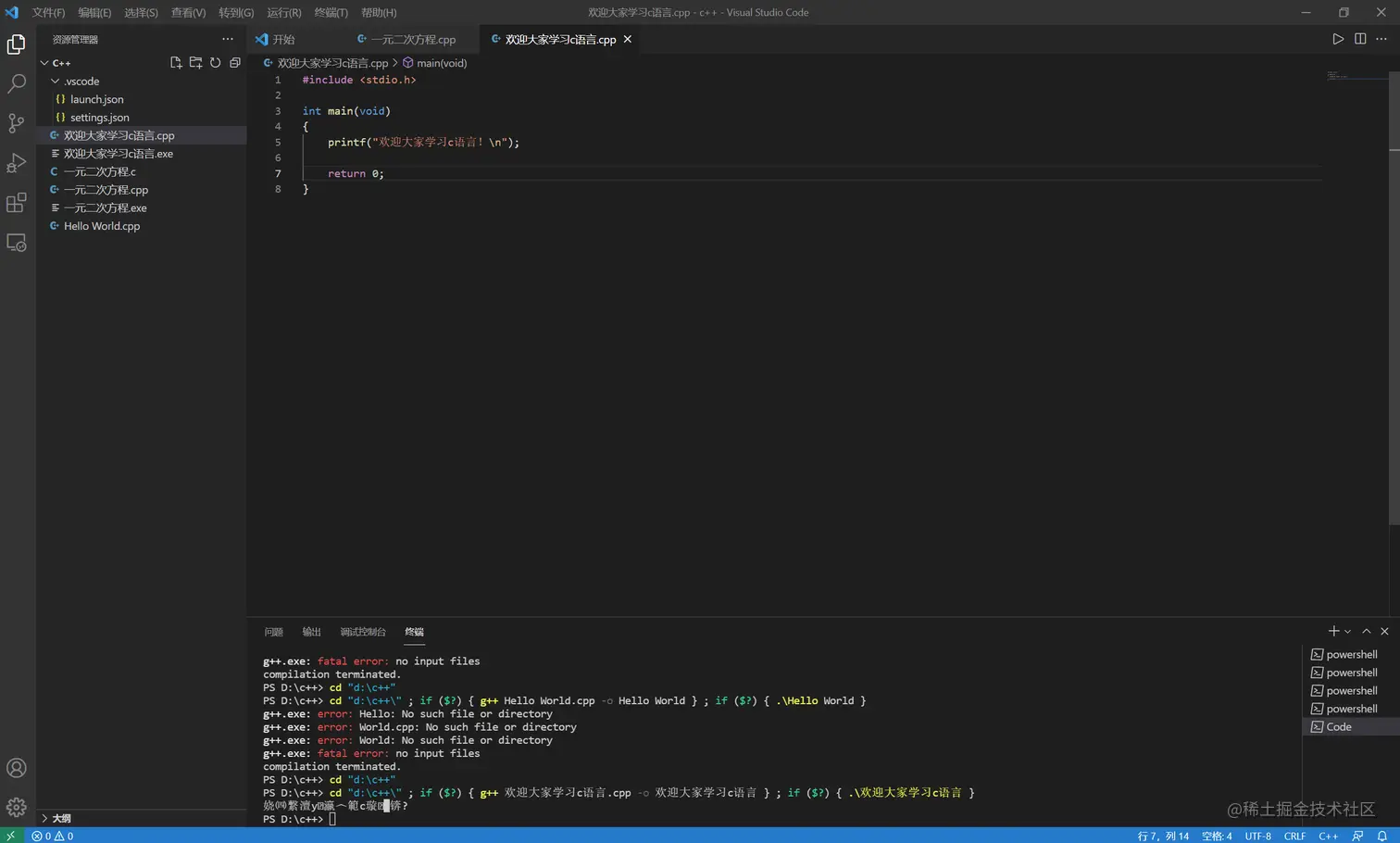This screenshot has height=843, width=1400.
Task: Switch to the 调试控制台 panel tab
Action: [x=363, y=632]
